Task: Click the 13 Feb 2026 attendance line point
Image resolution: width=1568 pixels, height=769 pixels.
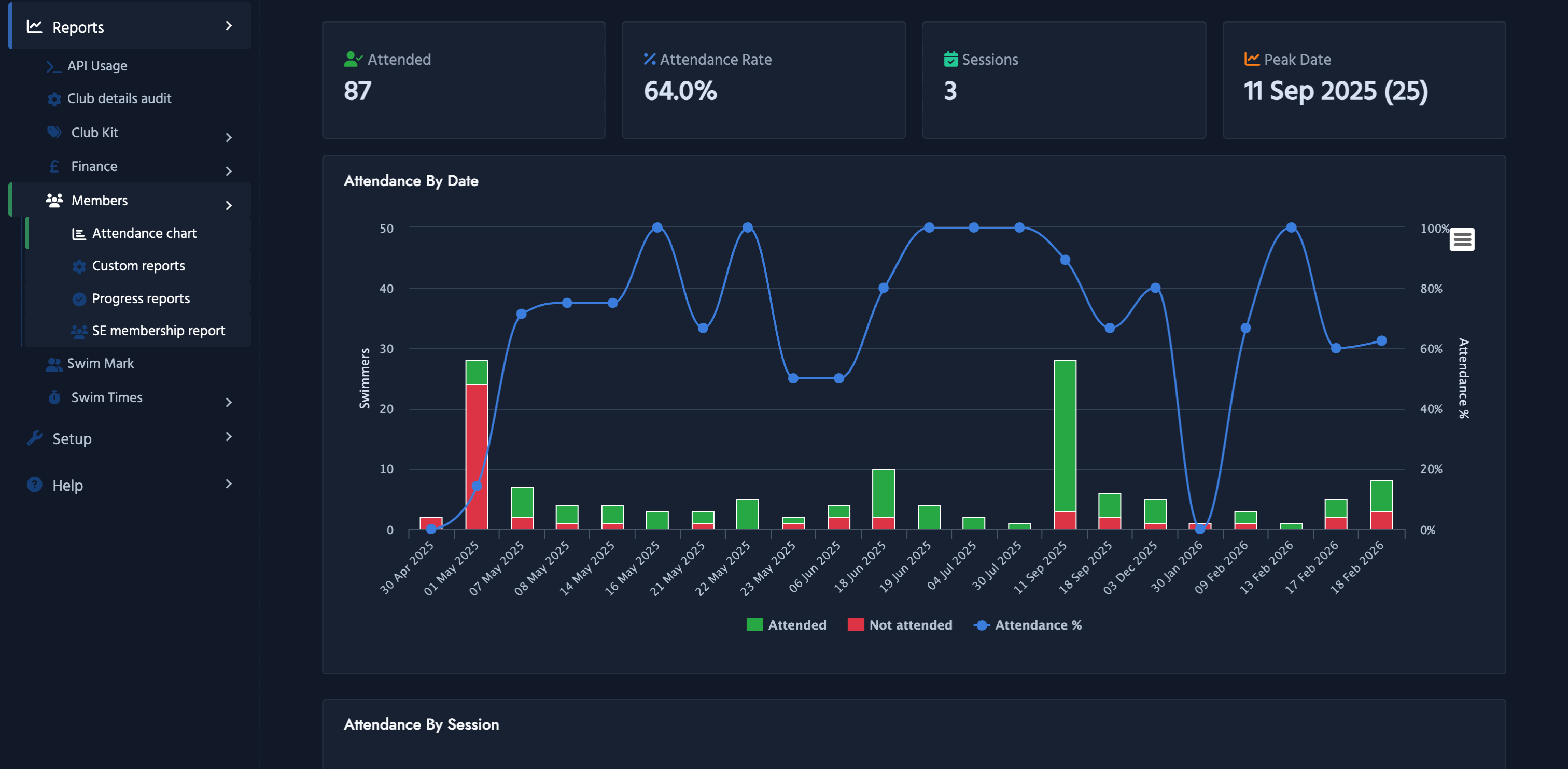Action: pos(1291,227)
